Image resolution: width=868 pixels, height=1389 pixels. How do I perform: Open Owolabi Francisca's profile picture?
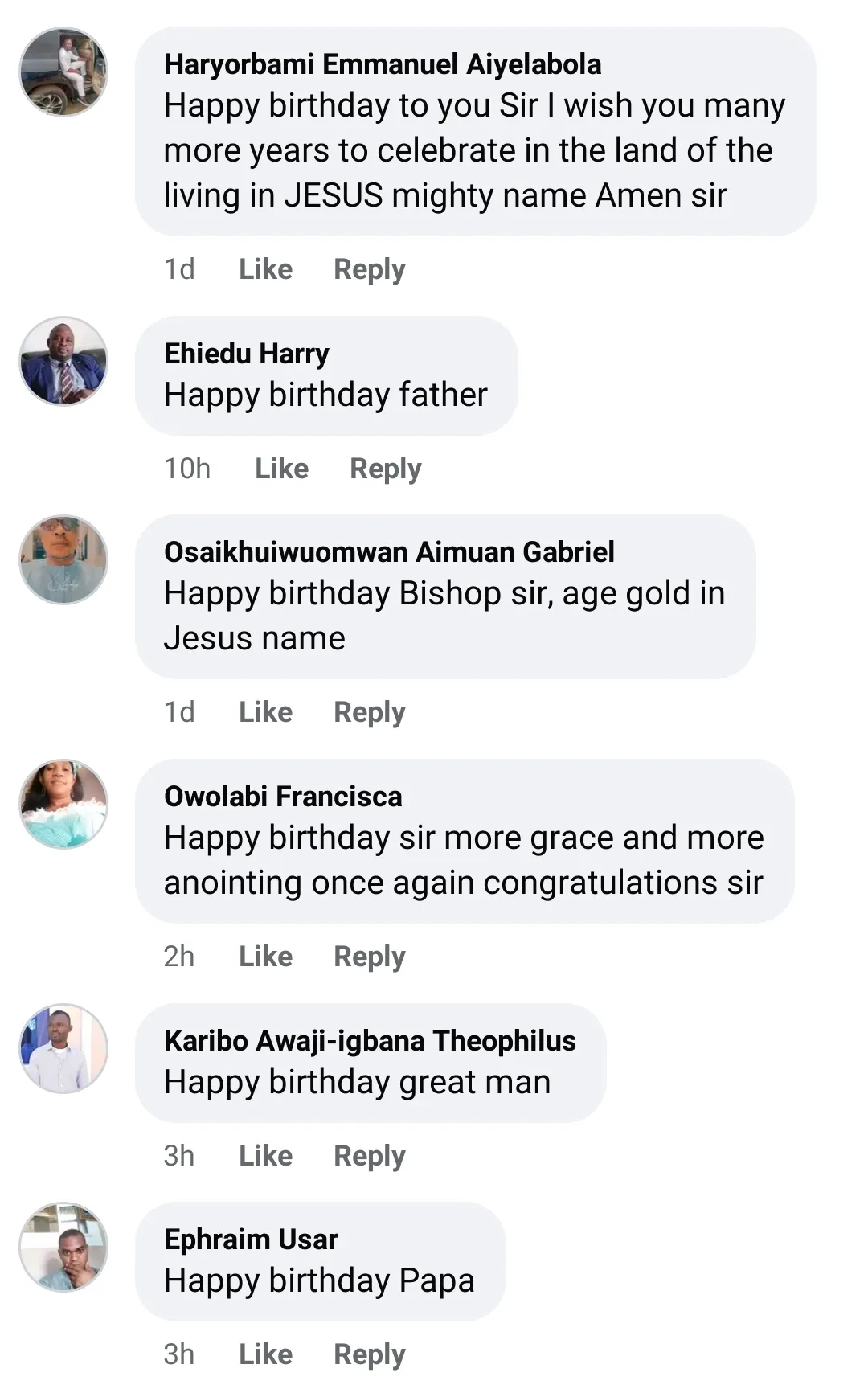(x=63, y=804)
